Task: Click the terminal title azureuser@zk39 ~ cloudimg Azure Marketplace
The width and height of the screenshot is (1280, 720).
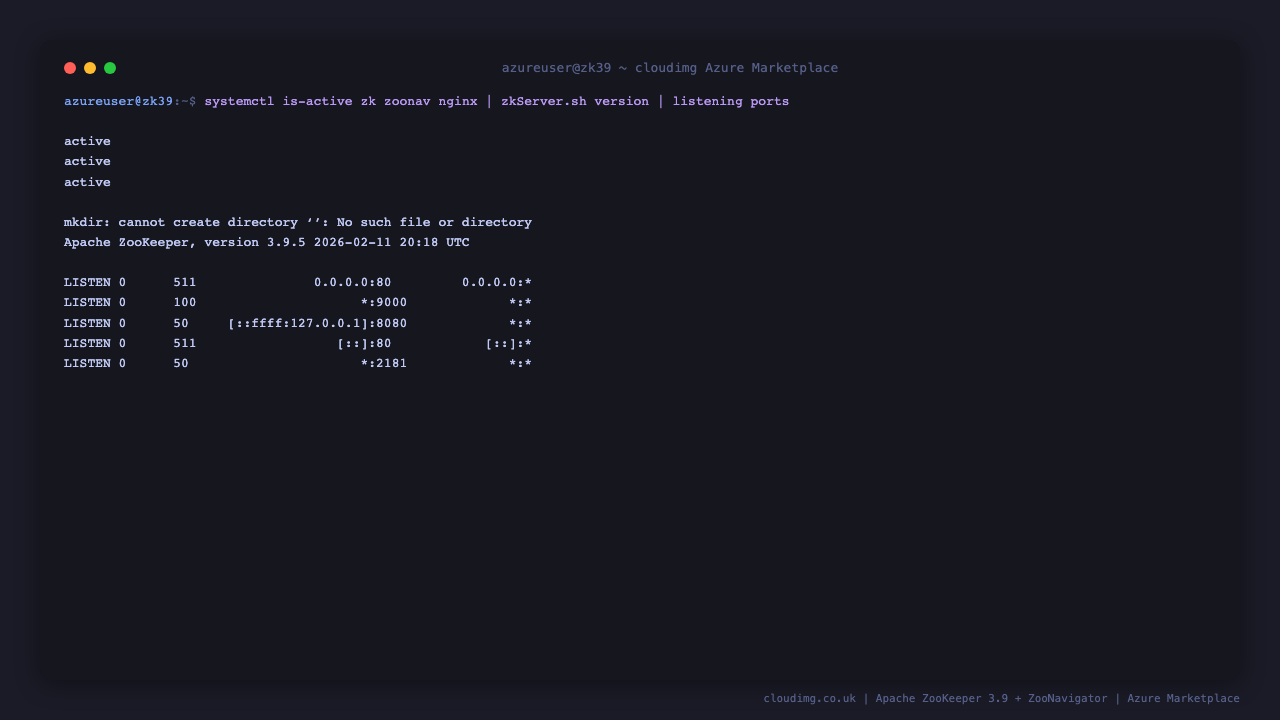Action: (x=670, y=68)
